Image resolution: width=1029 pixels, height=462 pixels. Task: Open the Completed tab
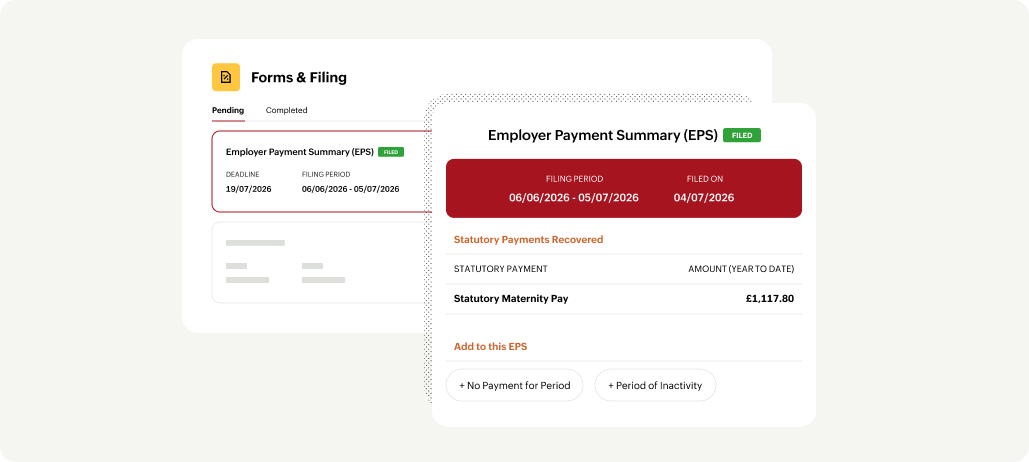point(286,110)
